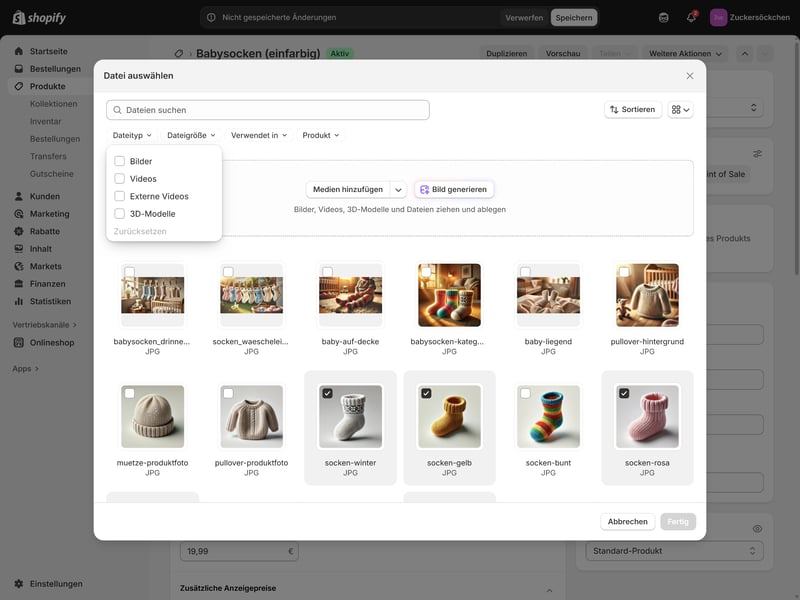800x600 pixels.
Task: Click the Bild generieren AI button
Action: coord(454,189)
